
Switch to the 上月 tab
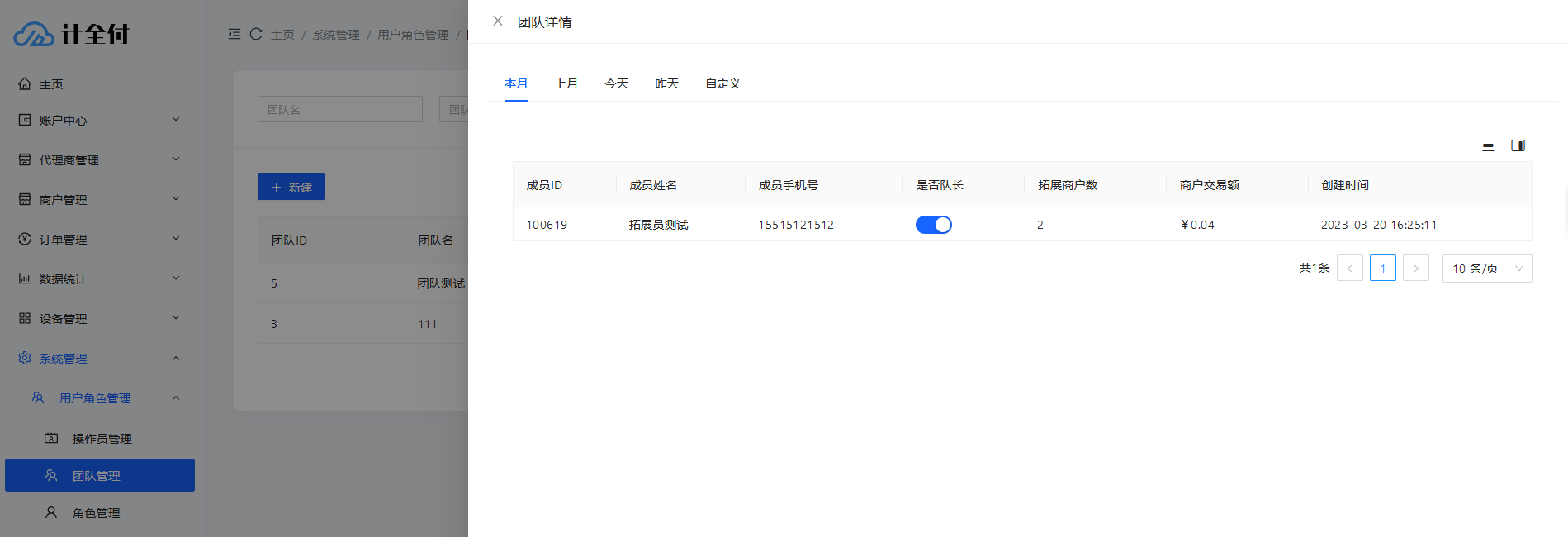tap(566, 83)
